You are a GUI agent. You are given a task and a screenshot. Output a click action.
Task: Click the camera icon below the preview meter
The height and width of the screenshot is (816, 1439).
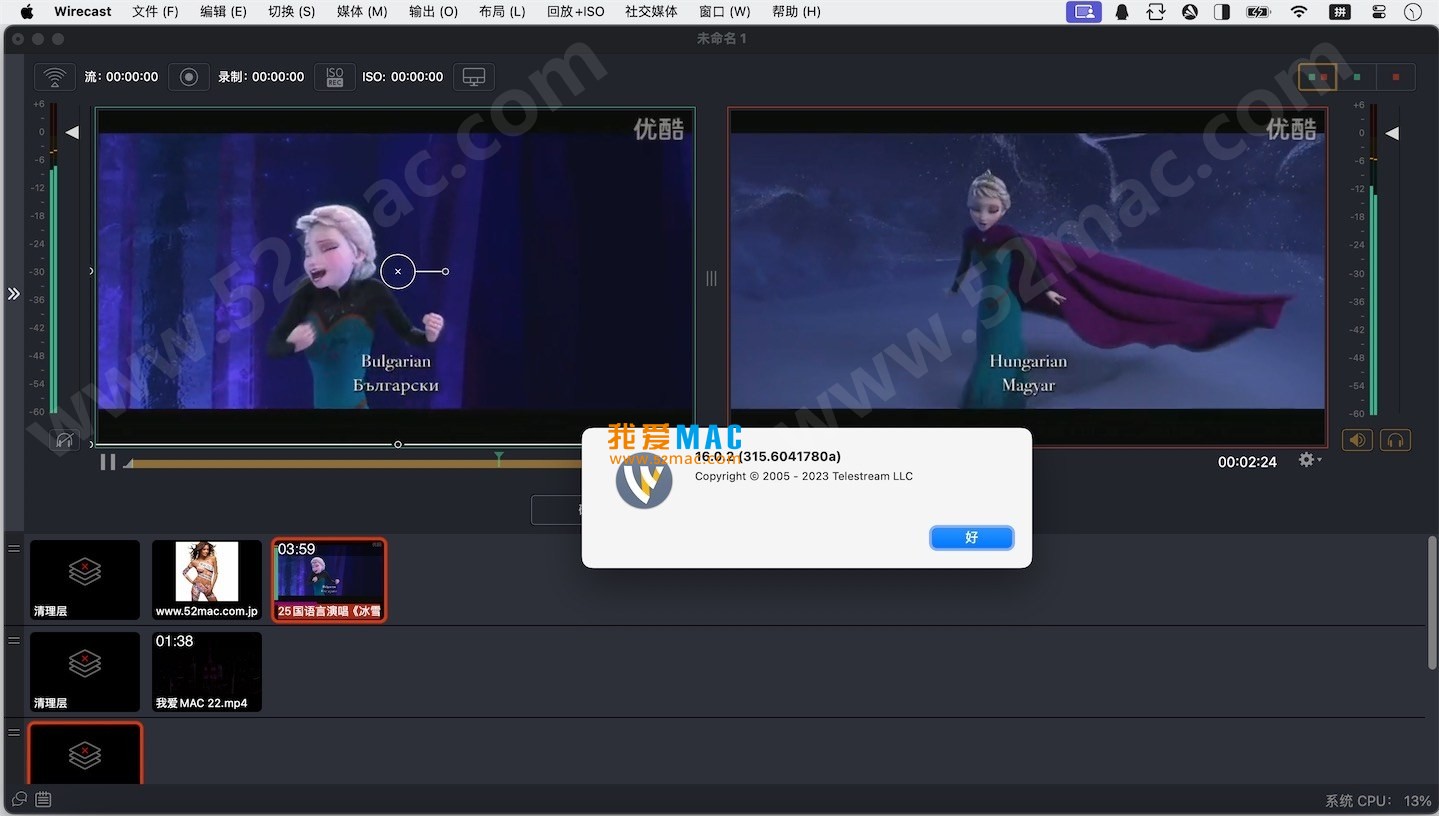coord(64,439)
